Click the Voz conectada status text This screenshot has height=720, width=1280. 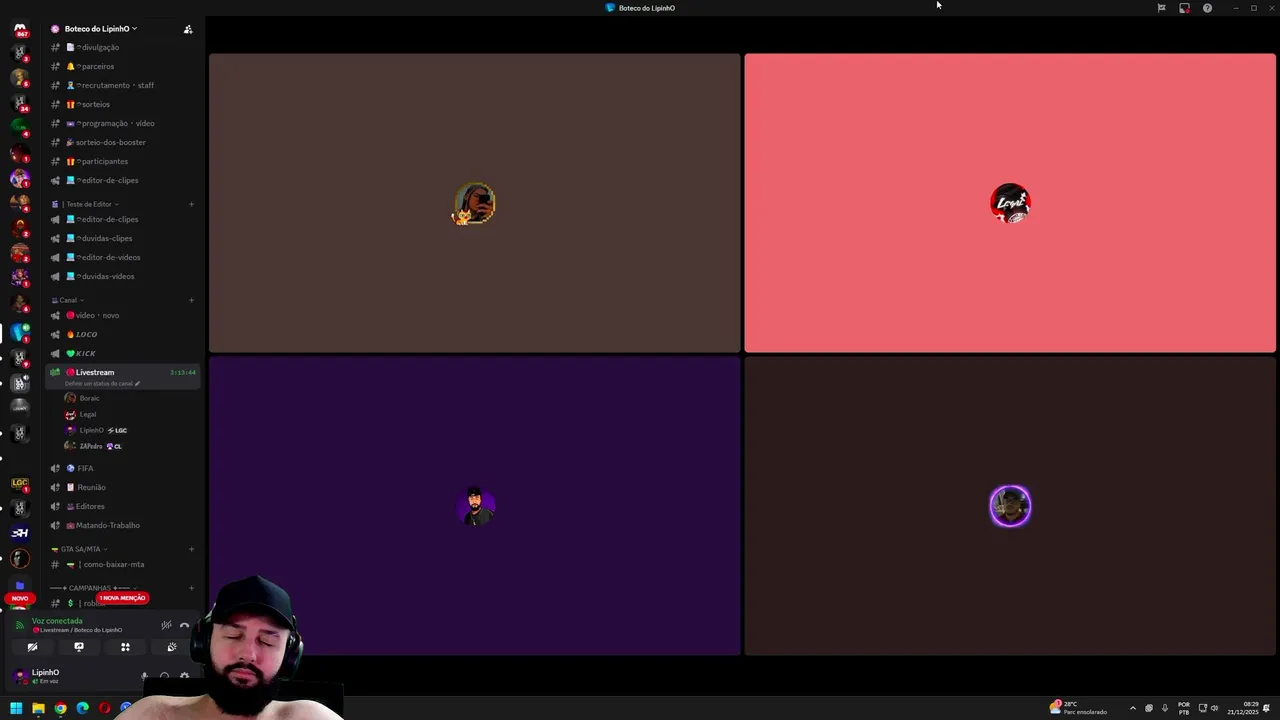coord(57,621)
